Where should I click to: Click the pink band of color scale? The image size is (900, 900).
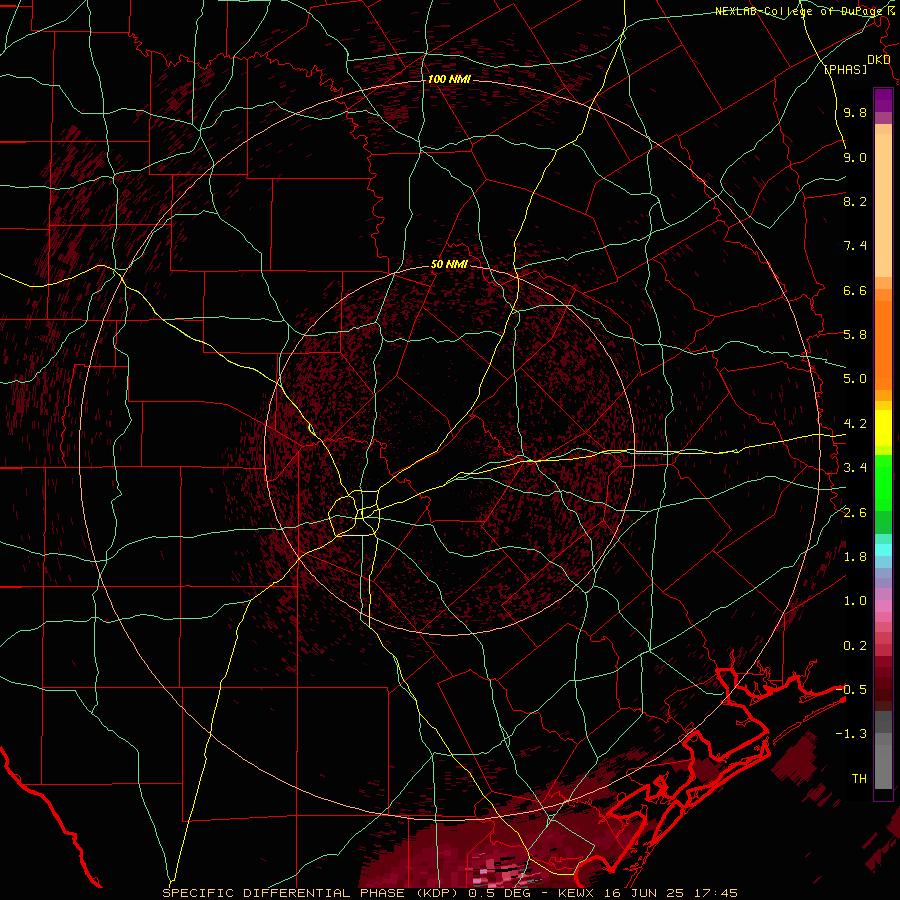(883, 606)
